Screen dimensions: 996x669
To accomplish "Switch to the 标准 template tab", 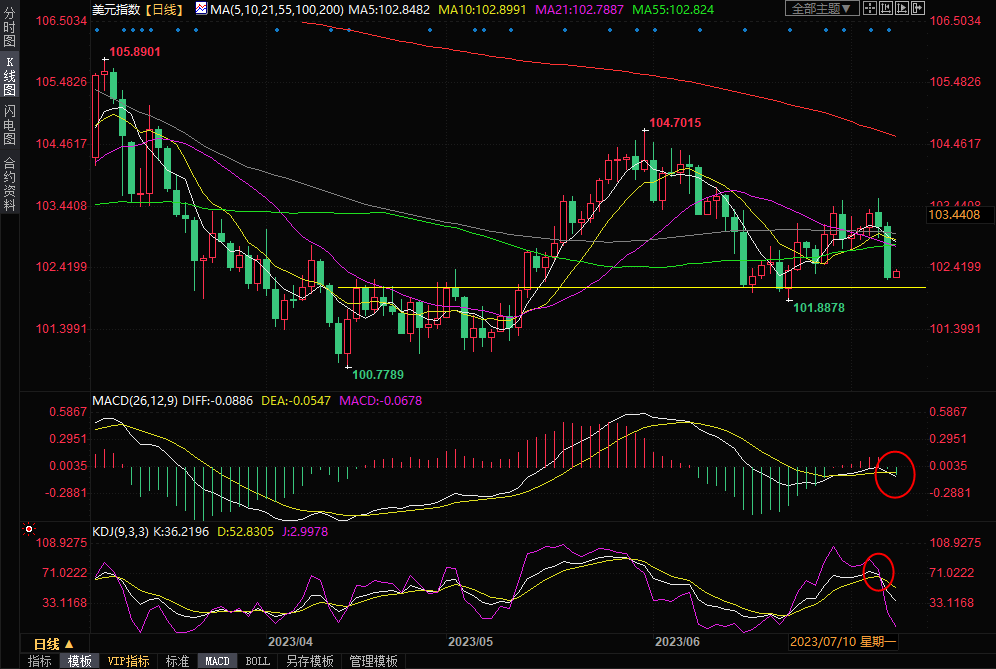I will (x=177, y=661).
